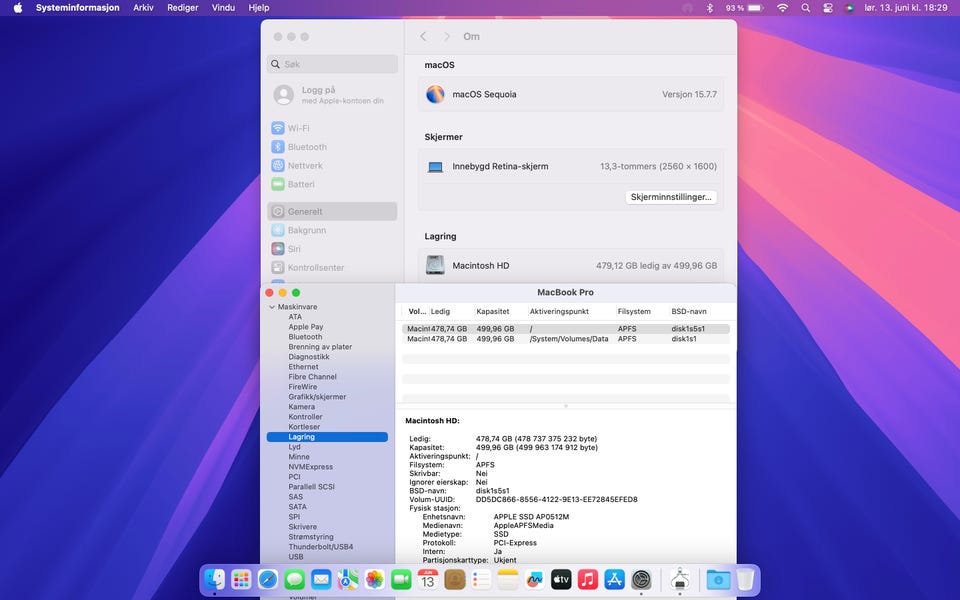Select volume row with BSD-navn disk1s5s1

point(566,329)
